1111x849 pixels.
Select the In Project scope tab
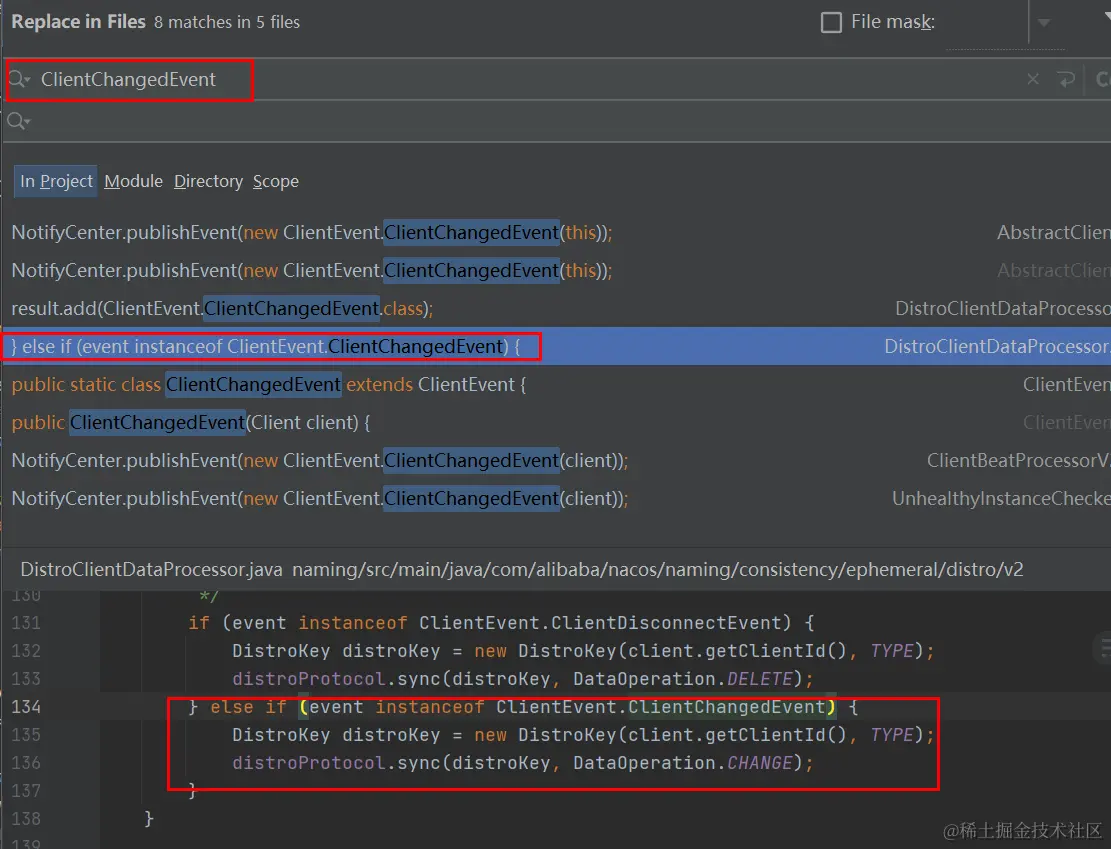56,181
